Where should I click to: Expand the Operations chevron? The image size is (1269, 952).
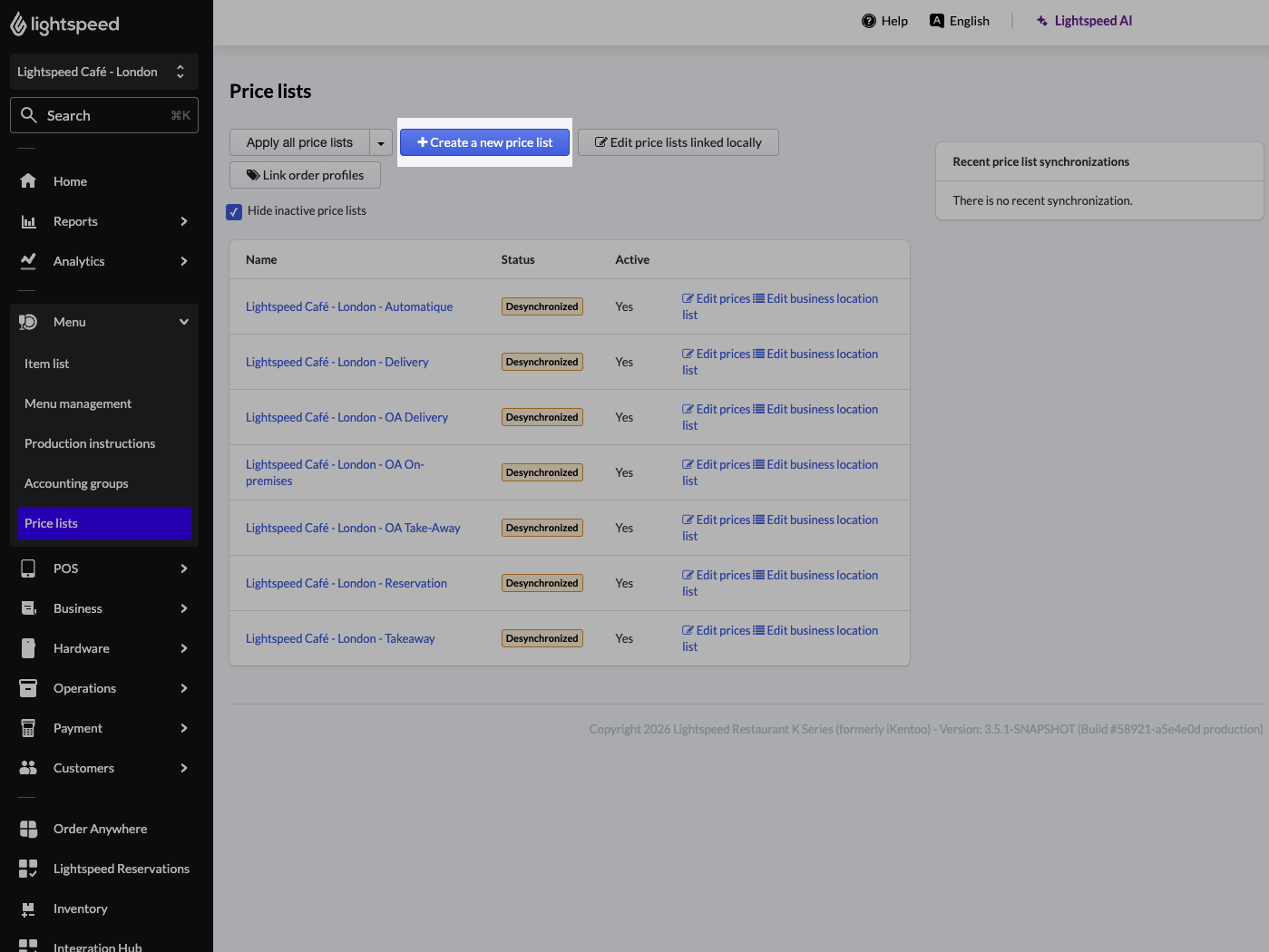pos(184,688)
